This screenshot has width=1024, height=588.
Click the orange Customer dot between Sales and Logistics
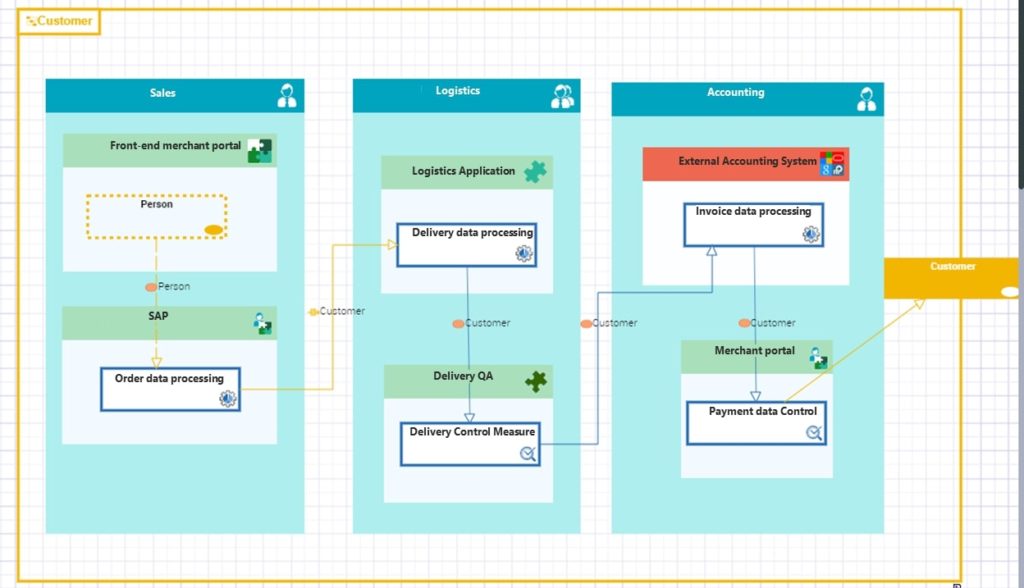313,311
